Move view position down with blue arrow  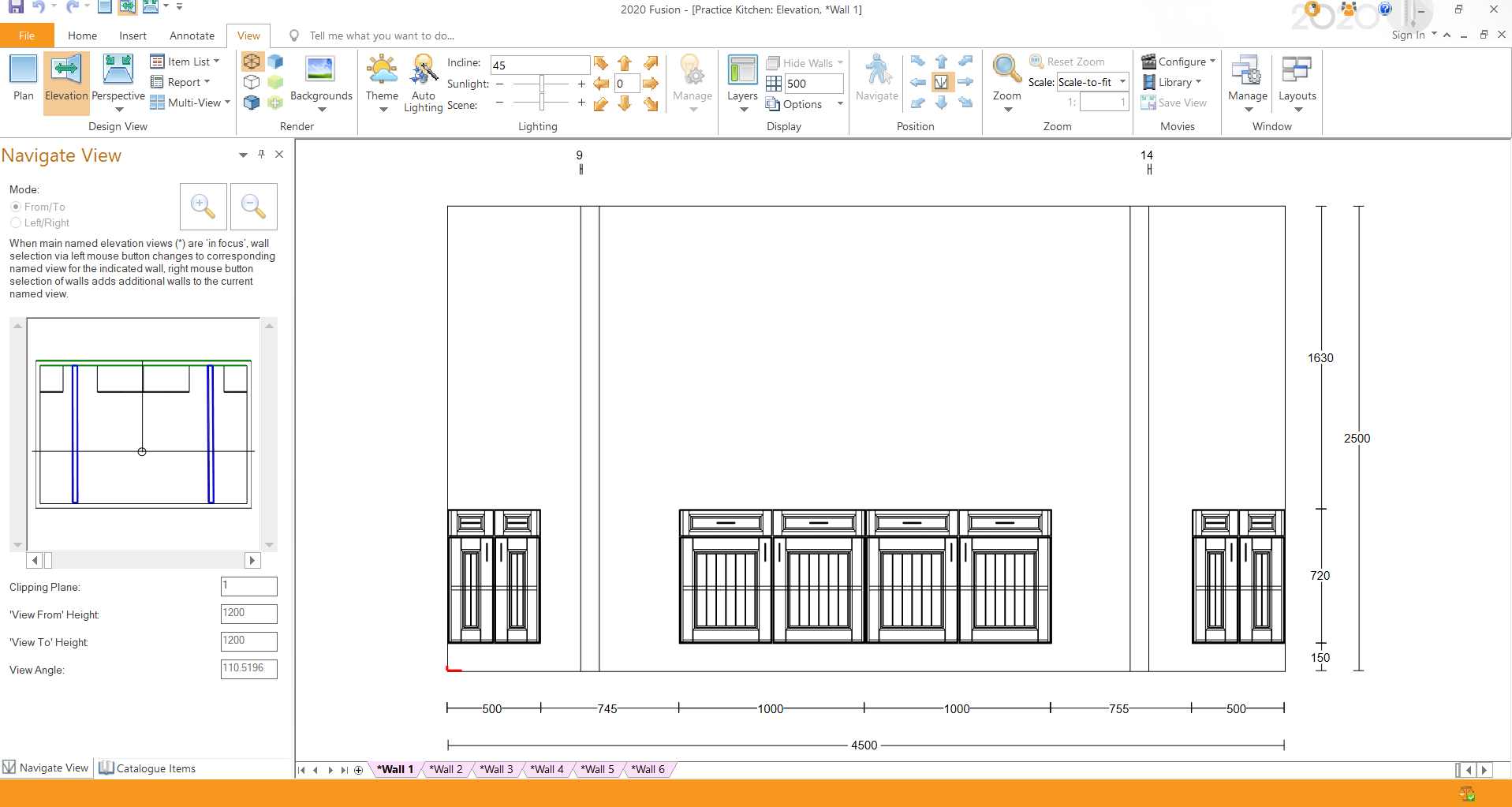942,103
